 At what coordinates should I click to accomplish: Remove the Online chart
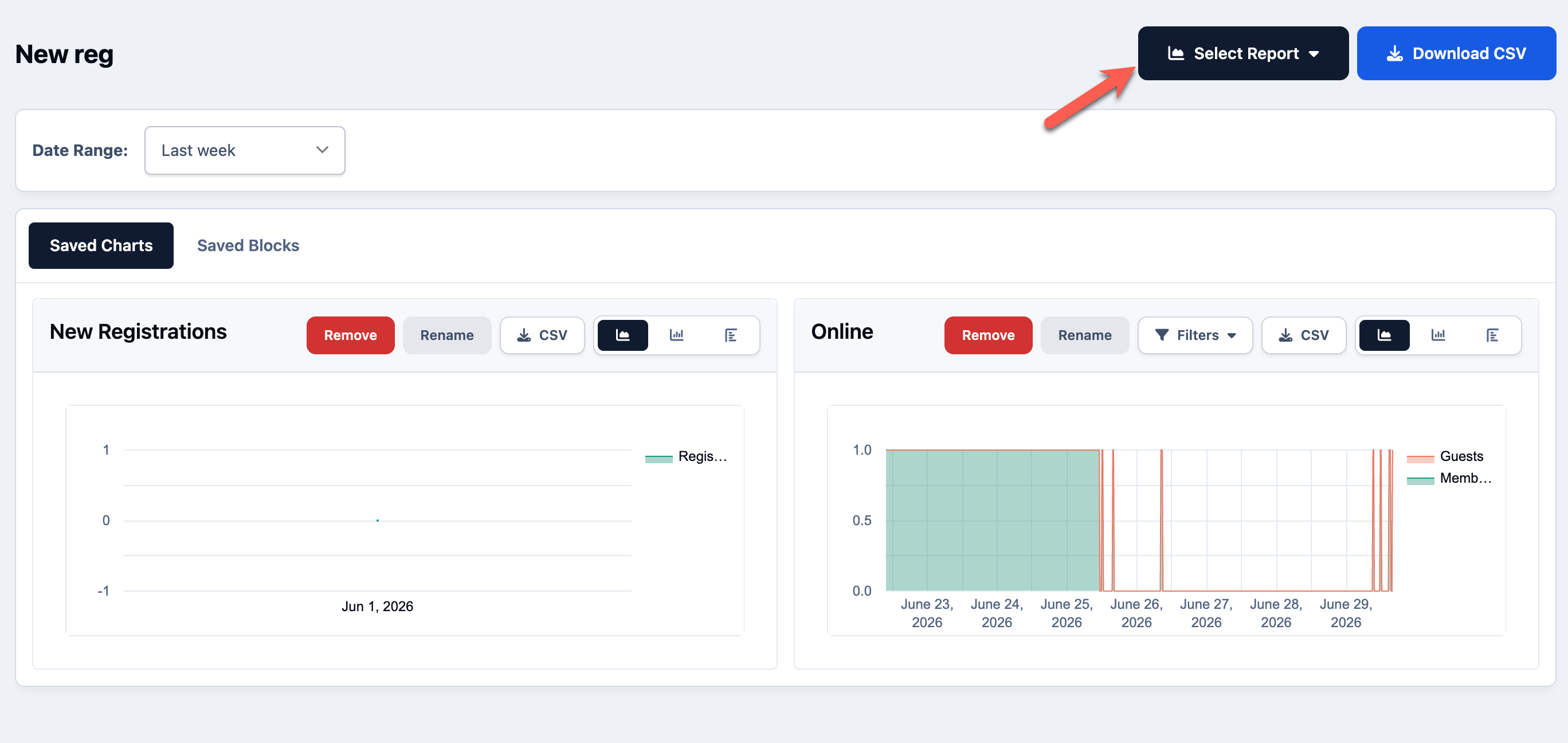point(988,335)
